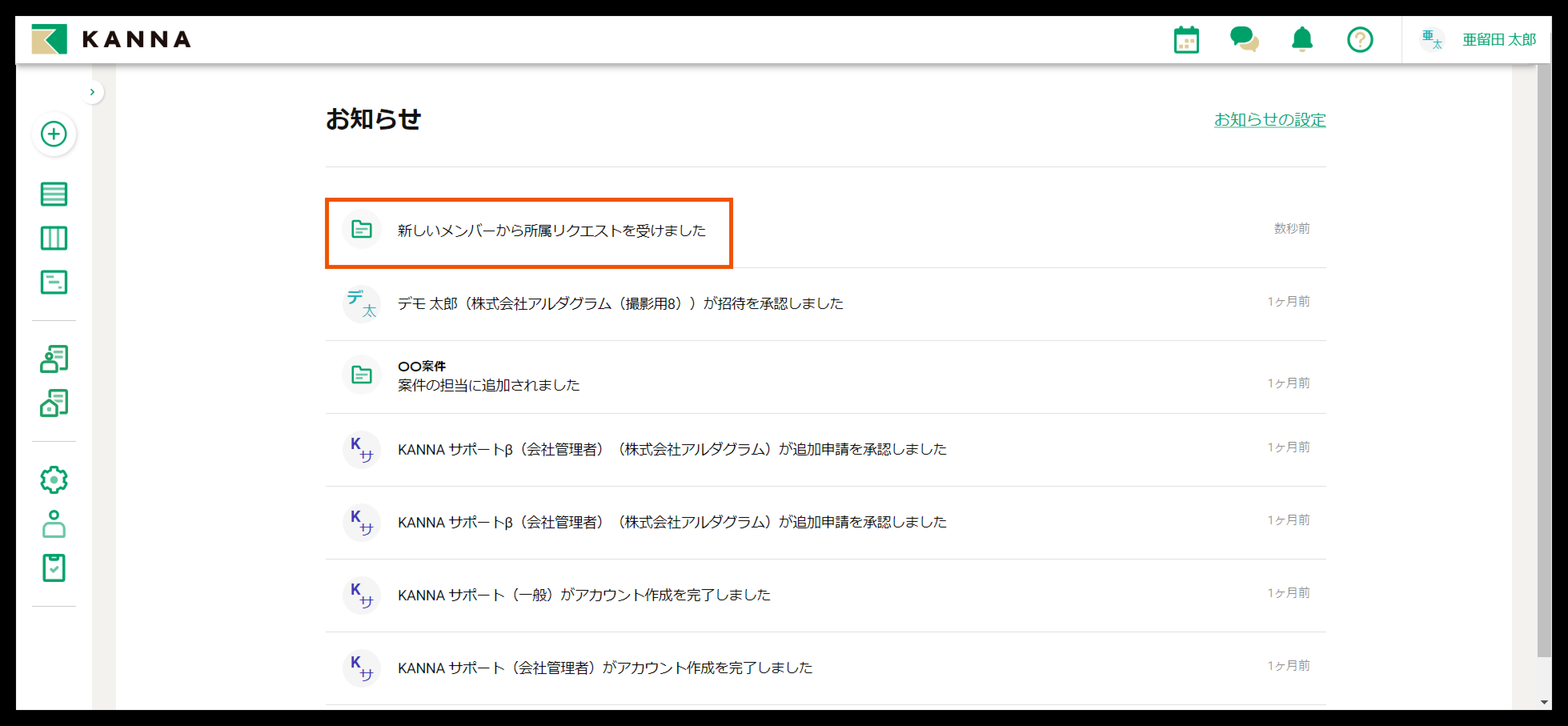Open the 所属リクエスト notification
1568x726 pixels.
click(551, 231)
